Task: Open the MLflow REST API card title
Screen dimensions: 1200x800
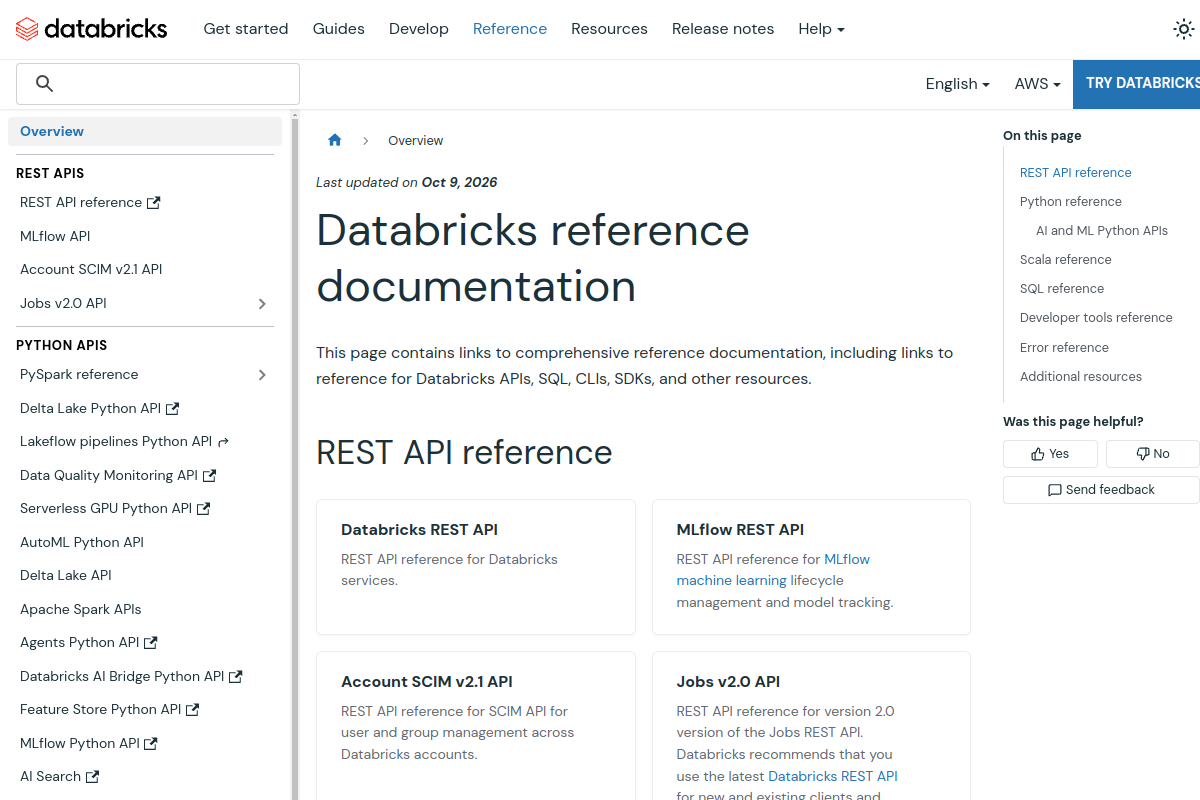Action: pyautogui.click(x=740, y=530)
